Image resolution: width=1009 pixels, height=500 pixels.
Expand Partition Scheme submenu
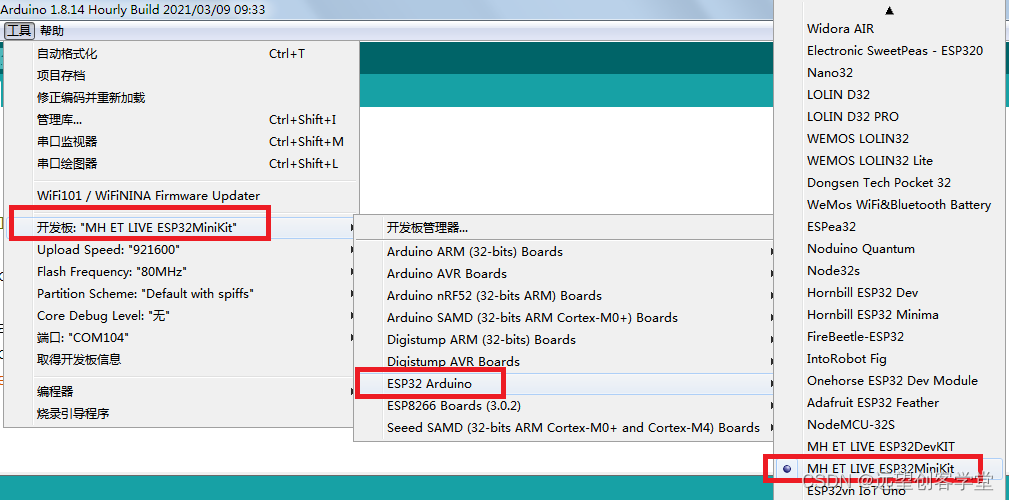[181, 293]
